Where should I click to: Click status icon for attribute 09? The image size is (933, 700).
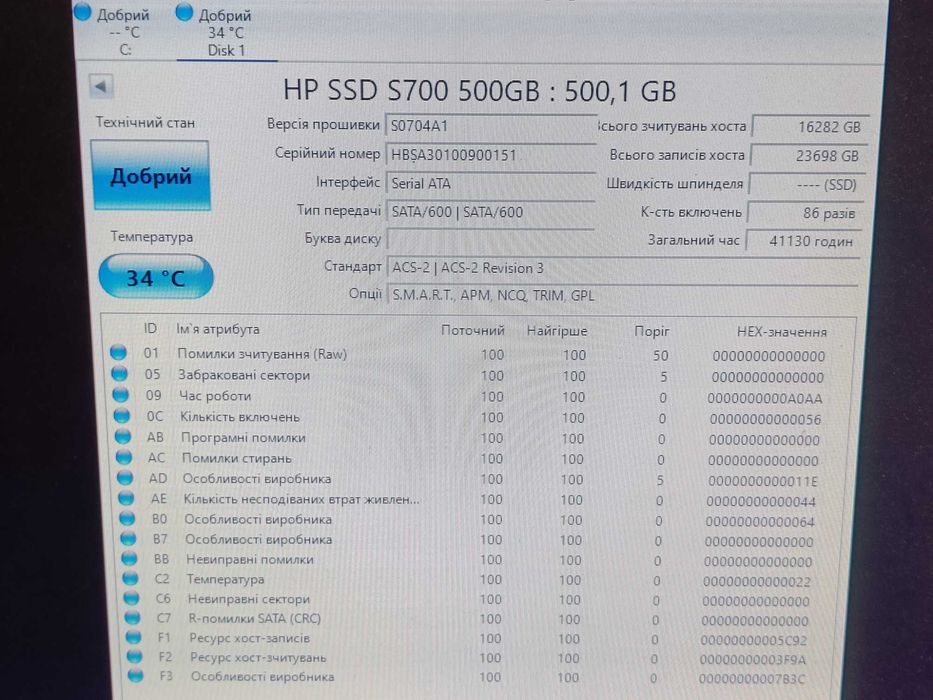click(x=121, y=394)
